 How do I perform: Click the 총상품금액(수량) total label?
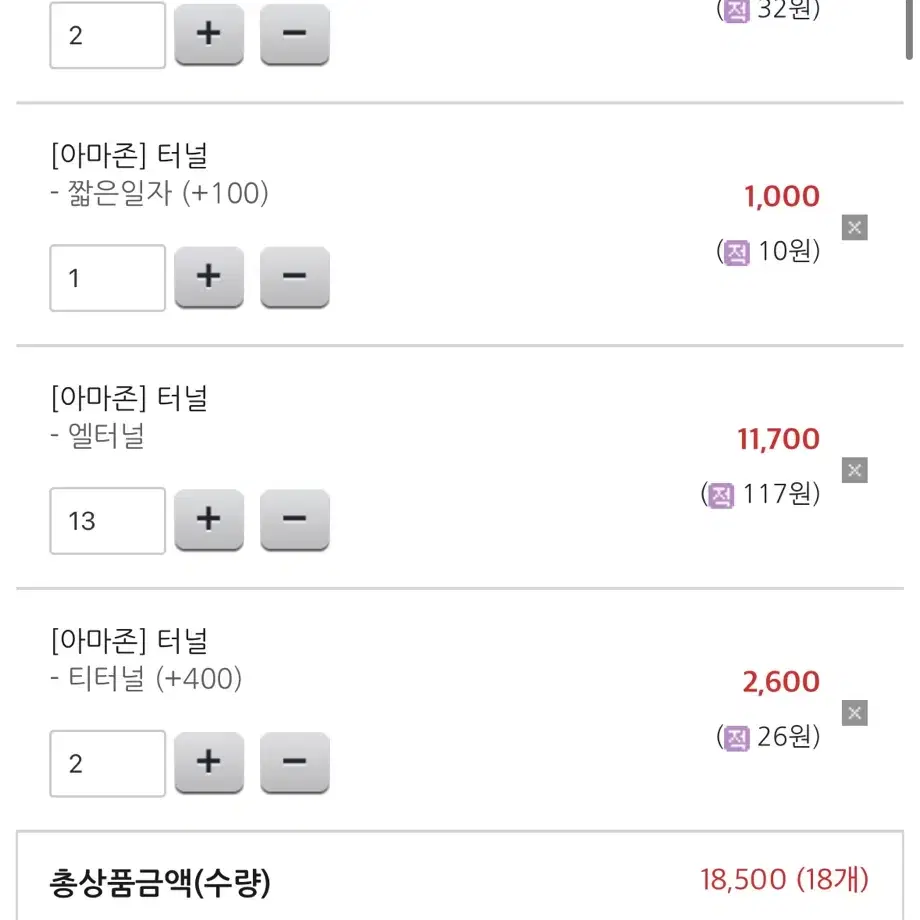point(160,882)
